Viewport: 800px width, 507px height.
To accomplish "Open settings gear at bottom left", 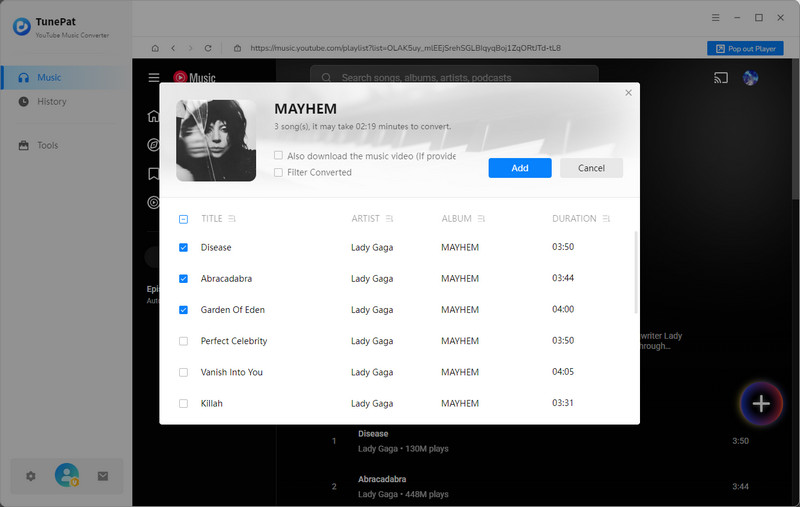I will [31, 476].
